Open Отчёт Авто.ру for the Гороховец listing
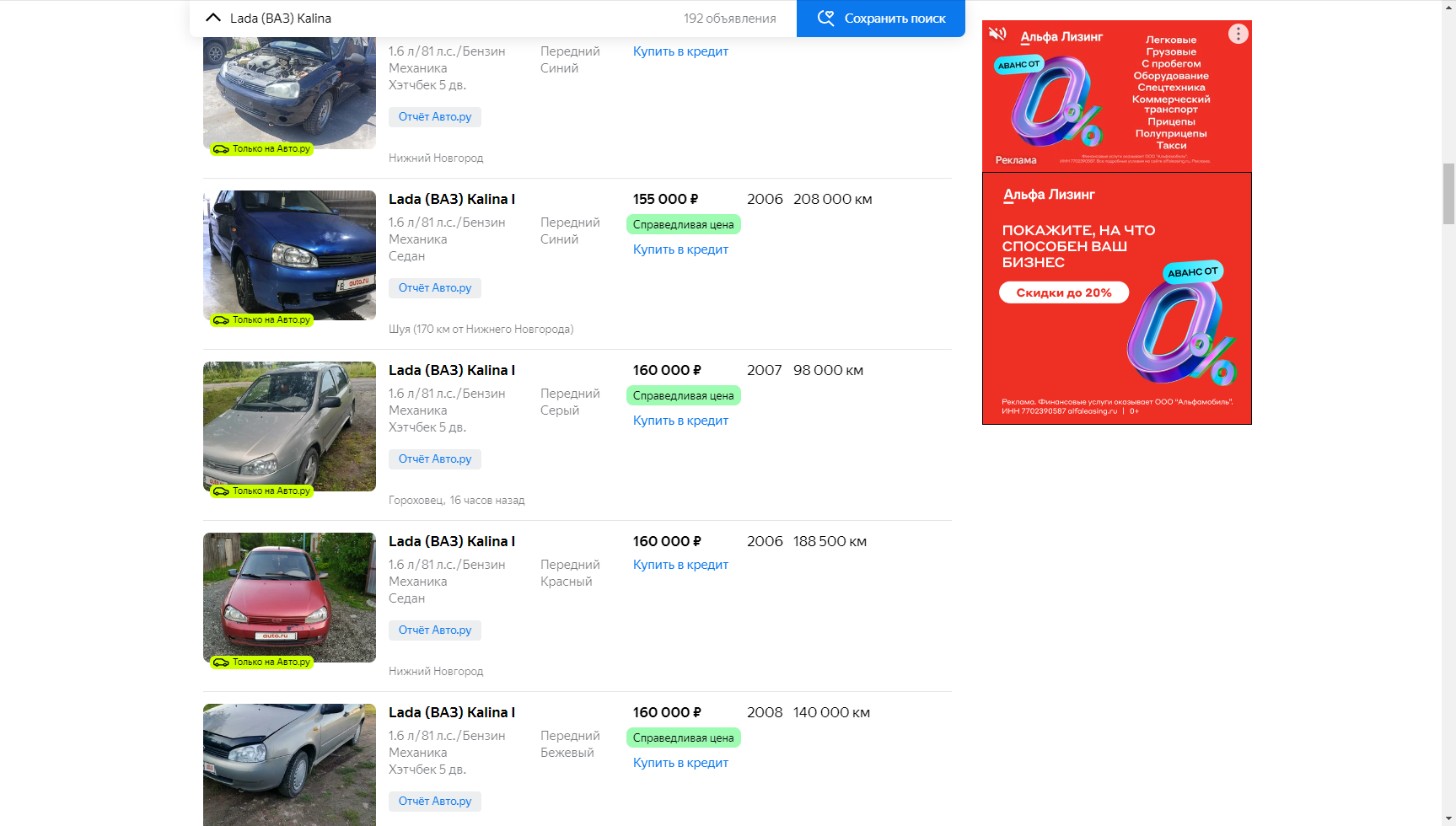1456x826 pixels. 435,459
